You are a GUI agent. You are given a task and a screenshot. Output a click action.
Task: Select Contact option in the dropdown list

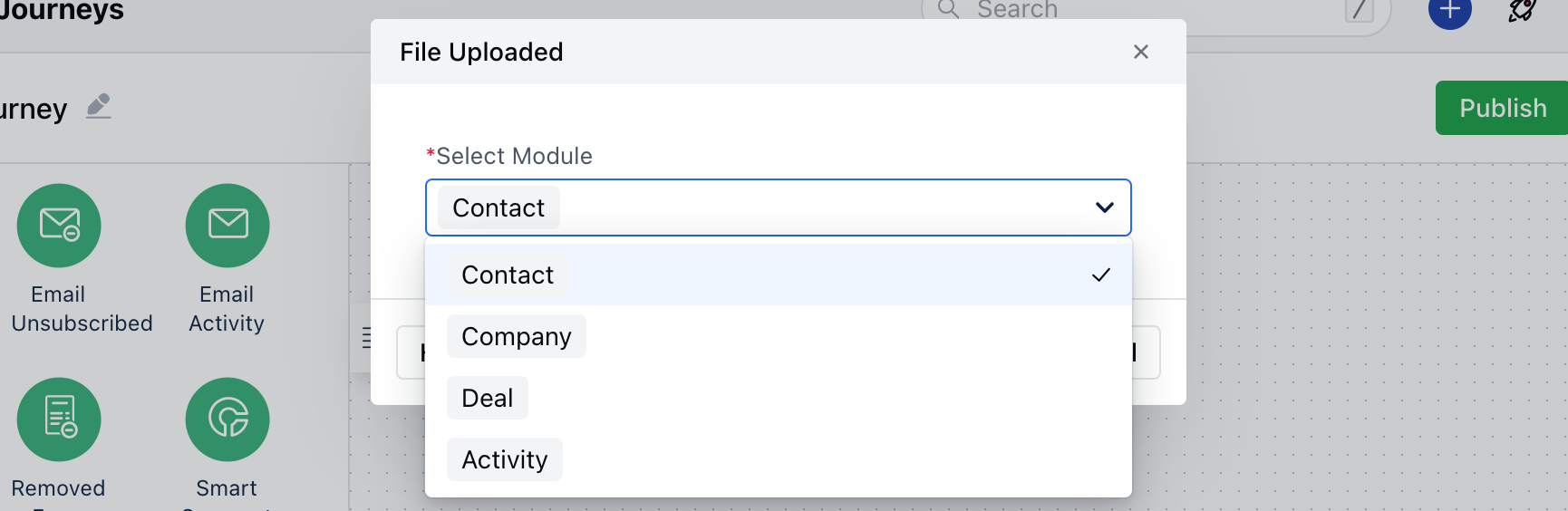click(x=779, y=275)
